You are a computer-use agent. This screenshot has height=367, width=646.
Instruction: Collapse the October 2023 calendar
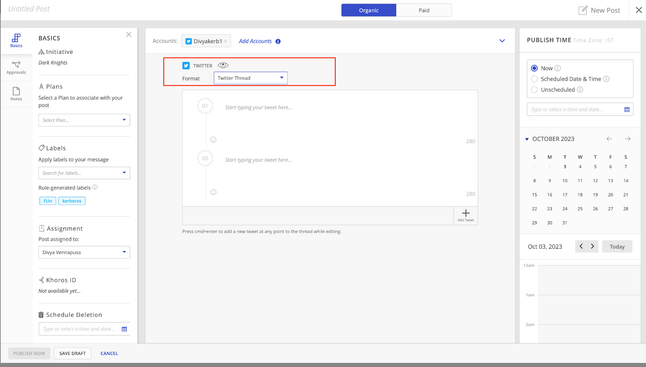(527, 139)
